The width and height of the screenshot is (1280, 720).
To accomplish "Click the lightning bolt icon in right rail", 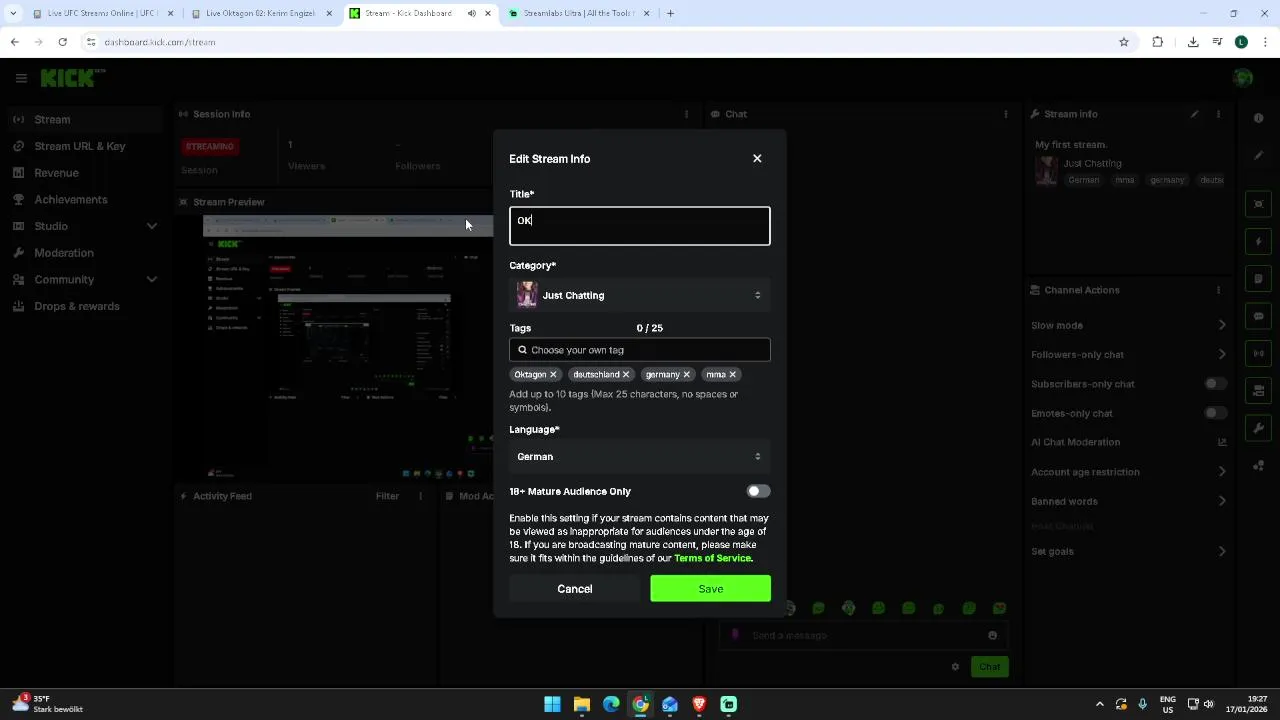I will [x=1259, y=241].
